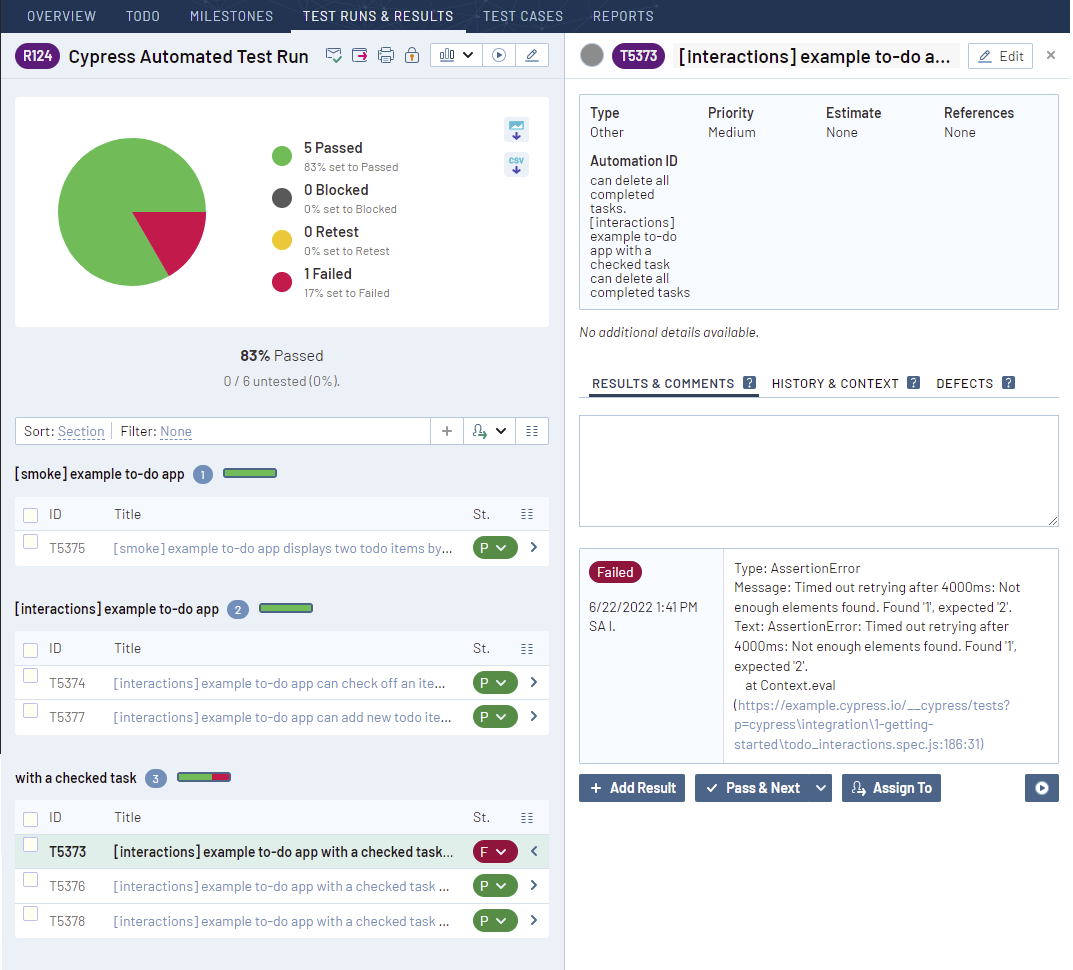Screen dimensions: 1073x970
Task: Open the print dialog icon
Action: [386, 55]
